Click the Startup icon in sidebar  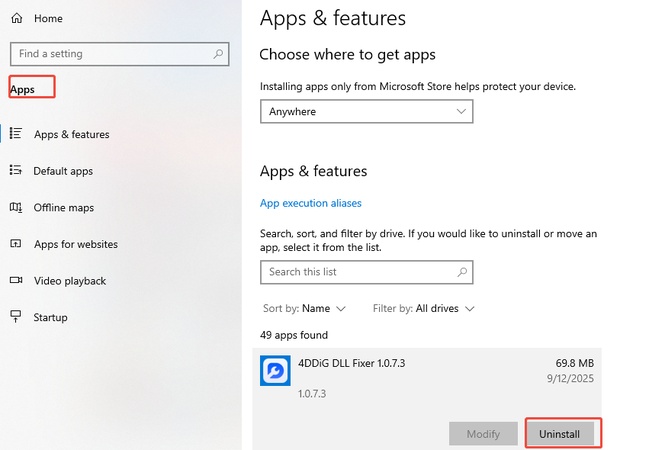point(16,317)
